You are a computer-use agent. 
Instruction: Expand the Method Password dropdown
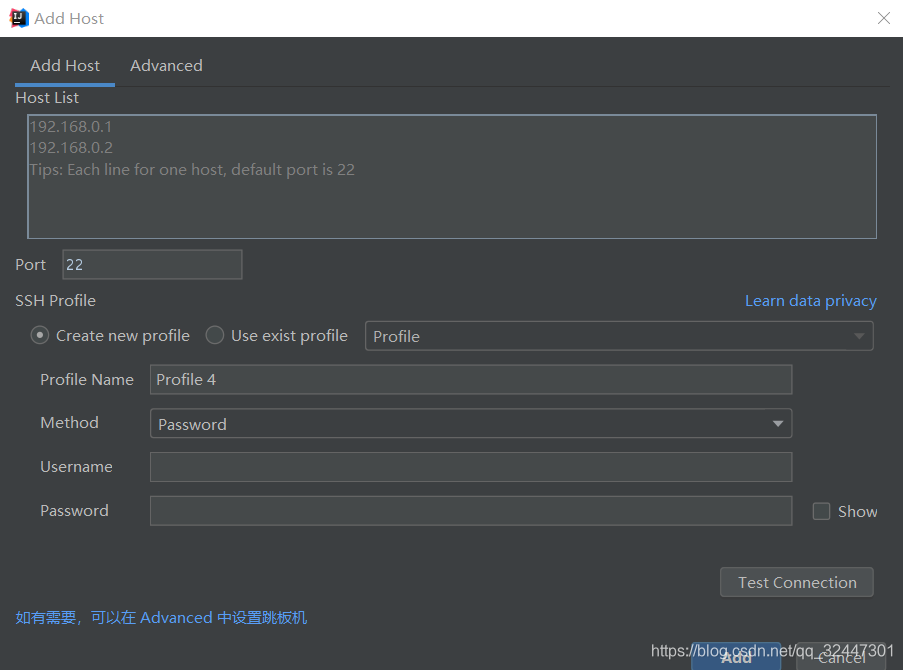(x=471, y=423)
